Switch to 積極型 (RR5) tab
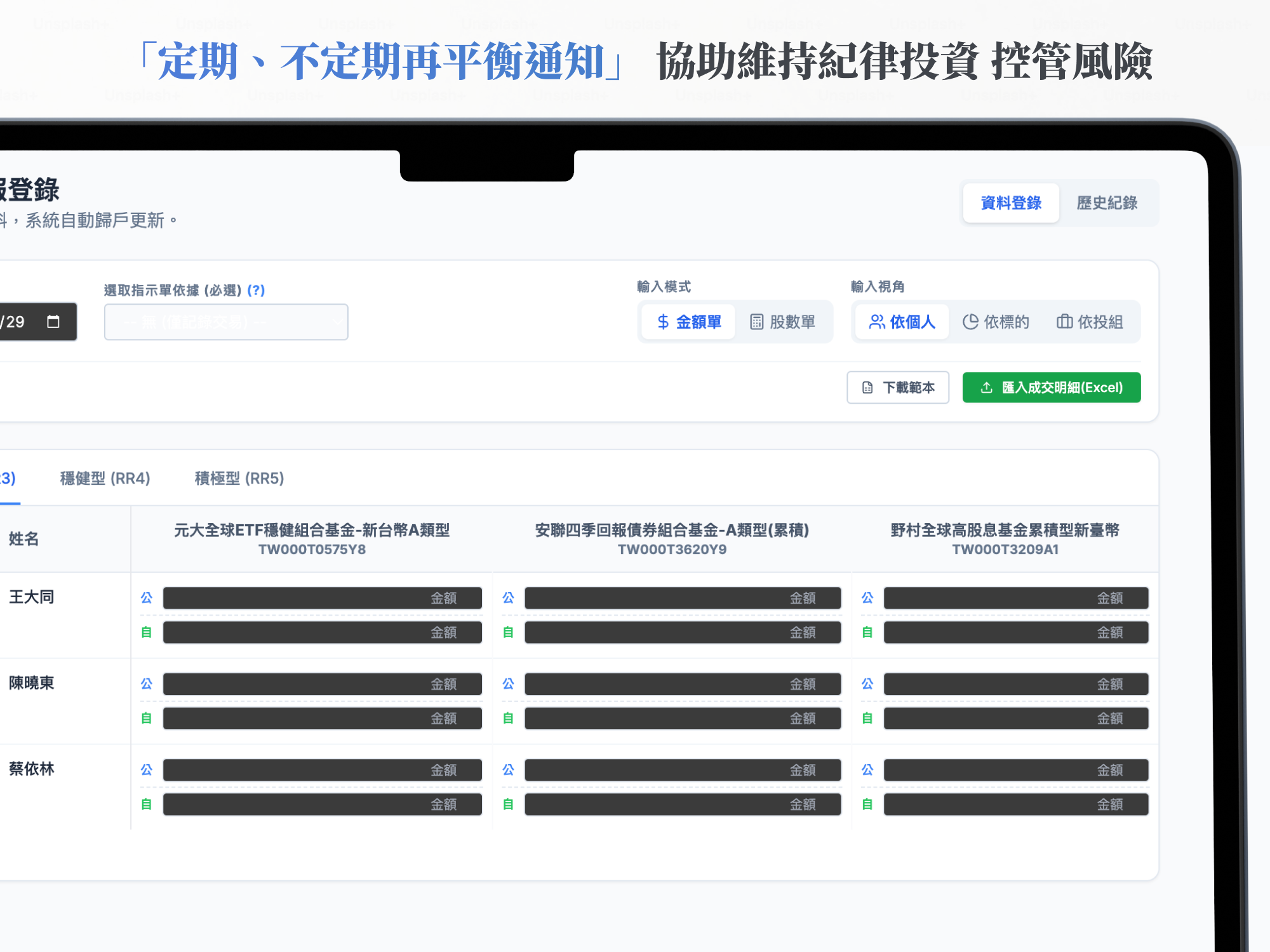 [x=239, y=478]
